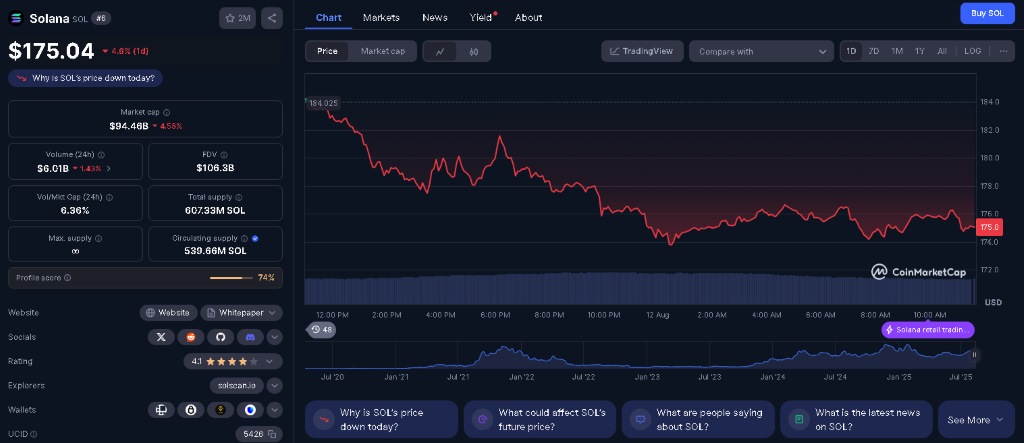
Task: Open Solana's Reddit social link
Action: (x=191, y=337)
